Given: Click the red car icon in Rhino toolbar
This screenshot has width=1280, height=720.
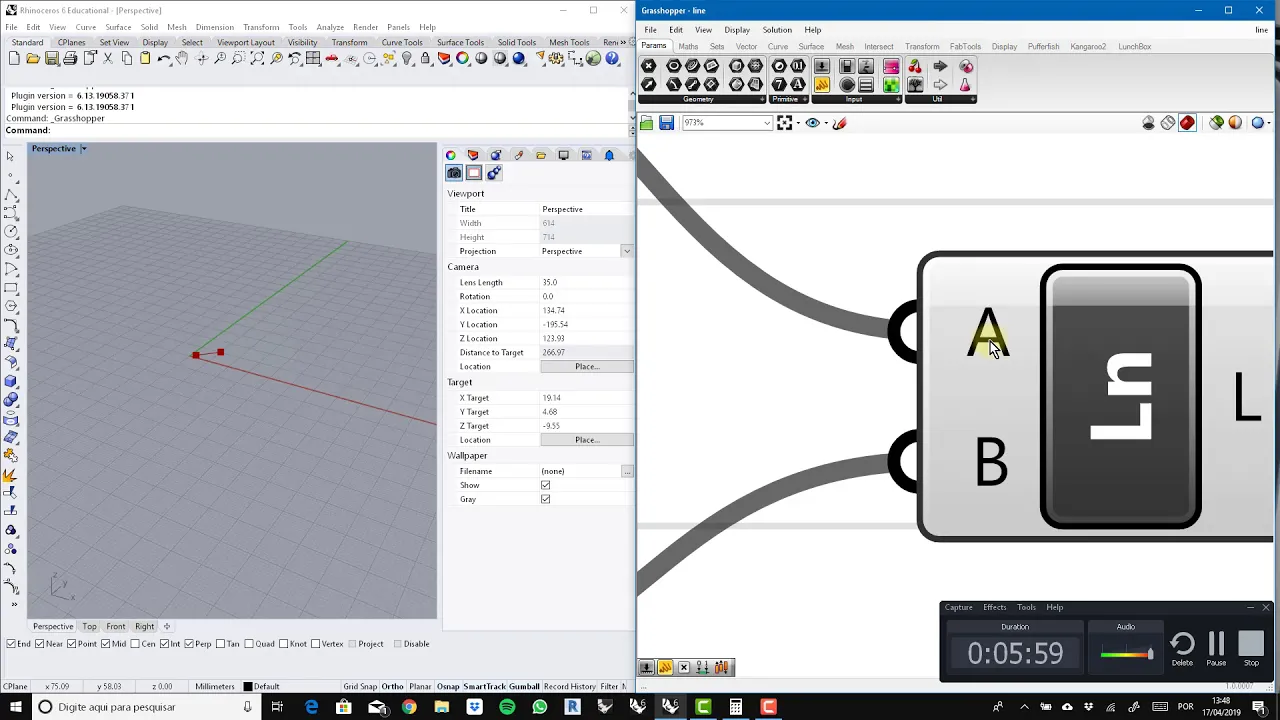Looking at the screenshot, I should (332, 58).
